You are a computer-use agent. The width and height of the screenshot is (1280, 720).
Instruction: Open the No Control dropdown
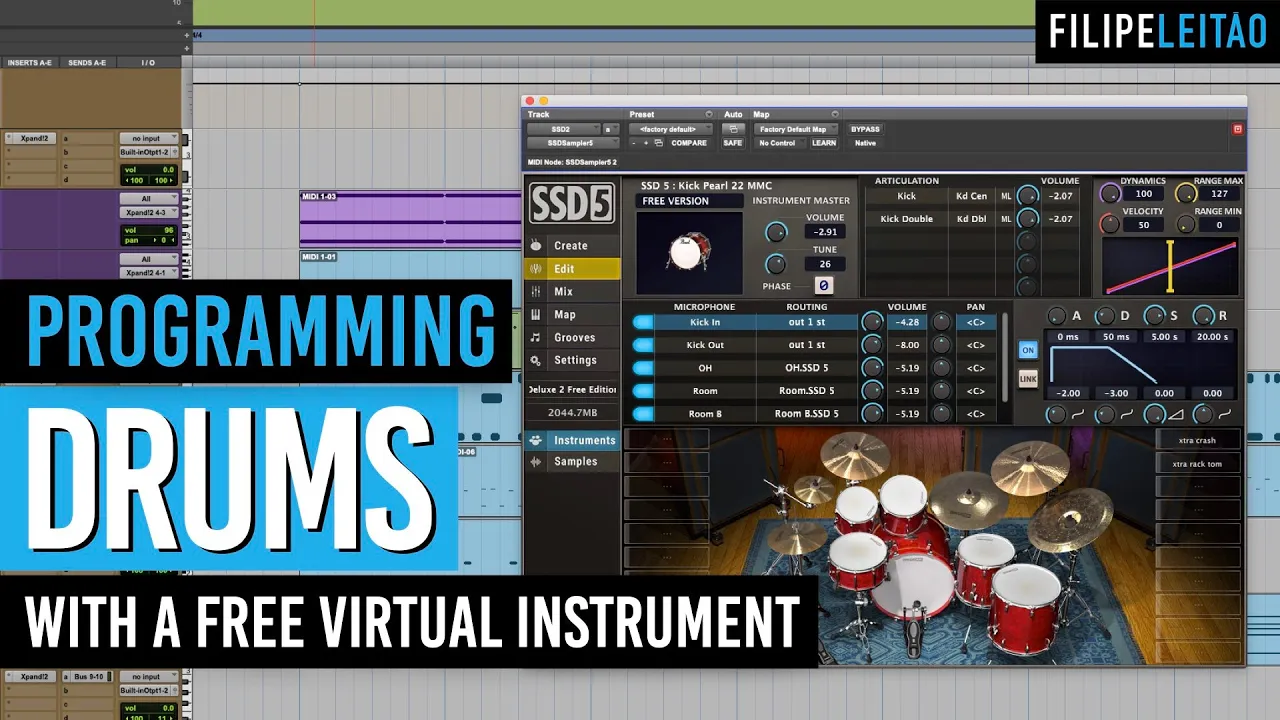coord(779,143)
